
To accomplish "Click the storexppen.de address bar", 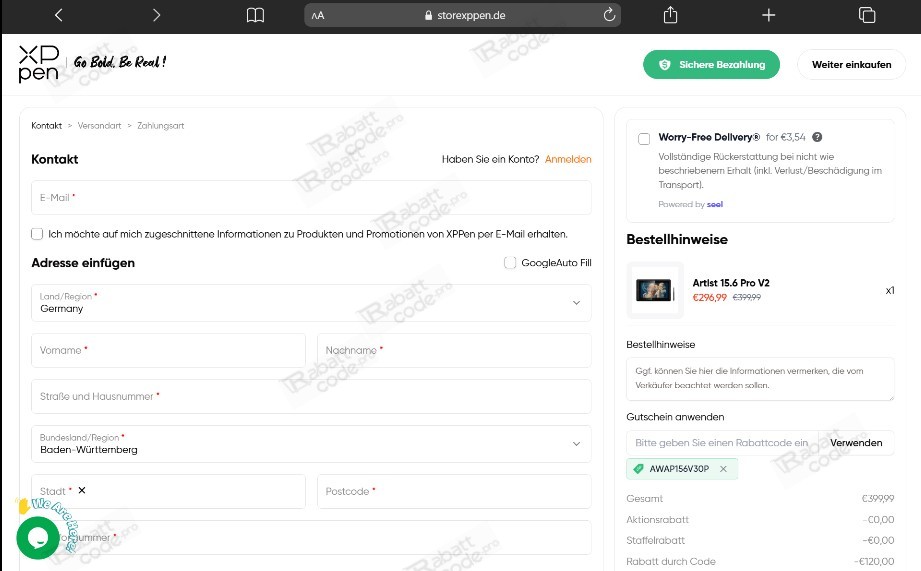I will [x=462, y=15].
